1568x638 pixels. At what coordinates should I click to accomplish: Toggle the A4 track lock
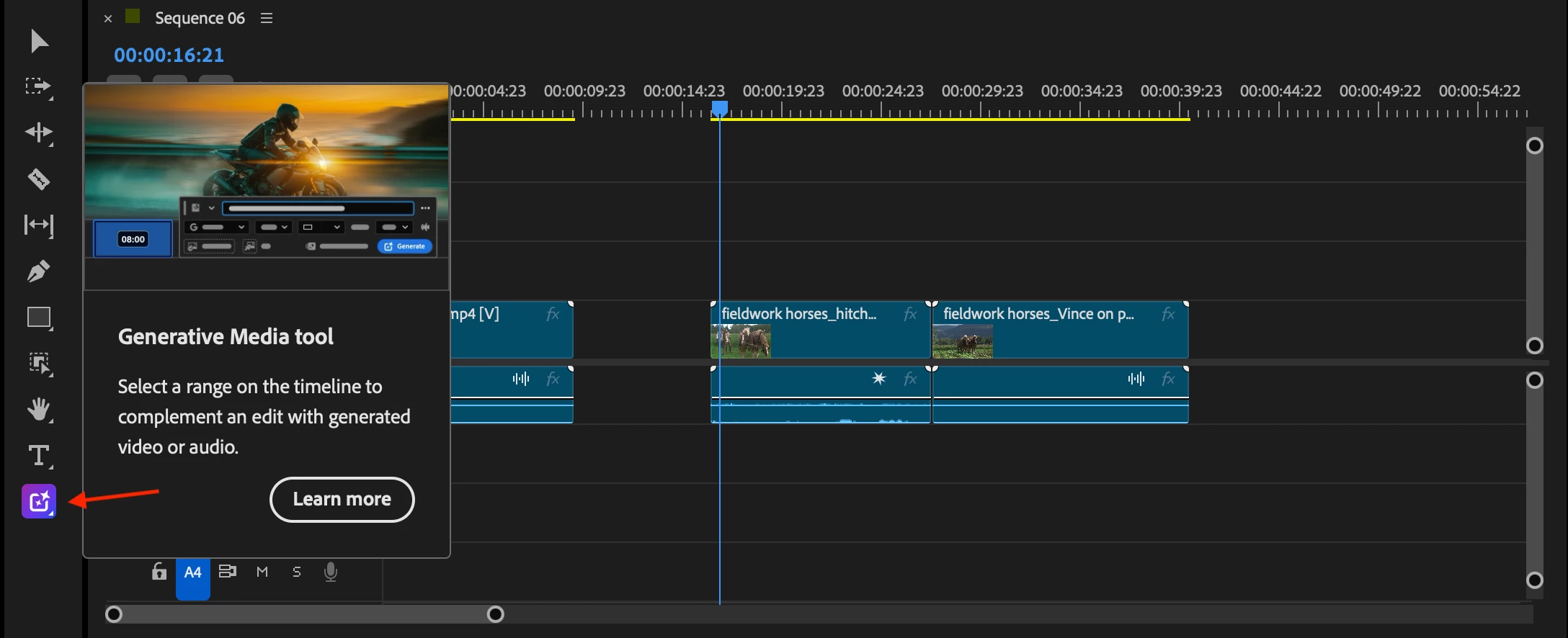(159, 572)
